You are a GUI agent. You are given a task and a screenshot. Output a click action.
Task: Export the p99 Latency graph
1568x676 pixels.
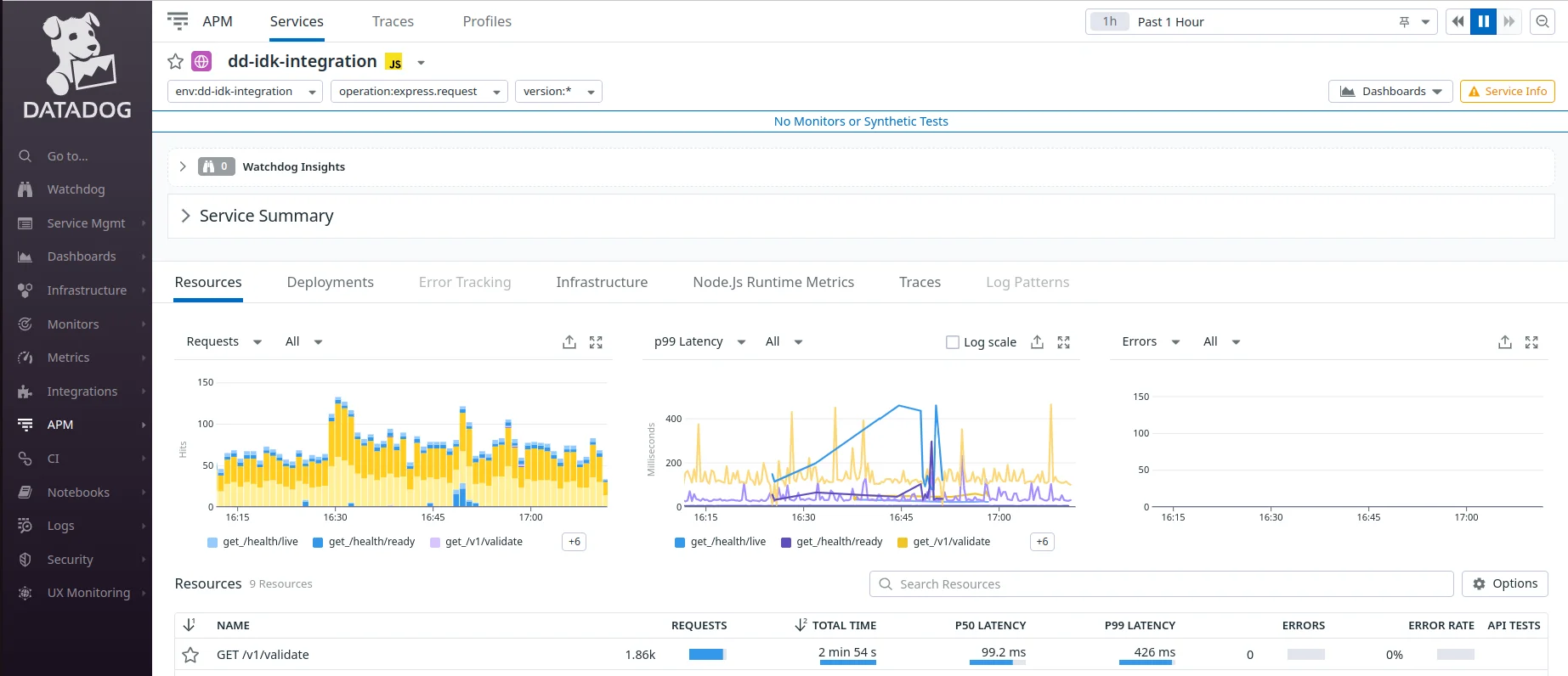1037,342
